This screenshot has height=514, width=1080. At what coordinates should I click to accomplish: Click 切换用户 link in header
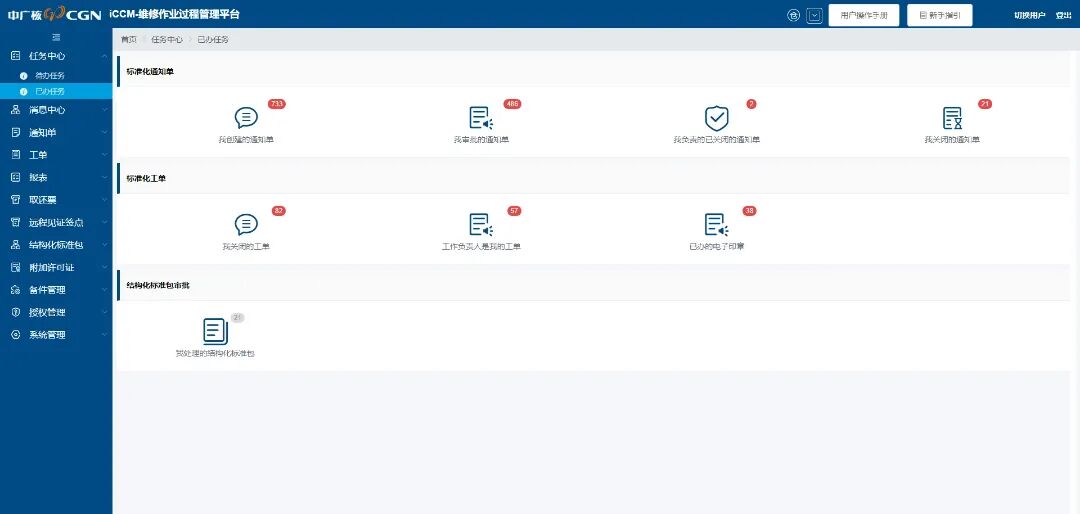1029,15
